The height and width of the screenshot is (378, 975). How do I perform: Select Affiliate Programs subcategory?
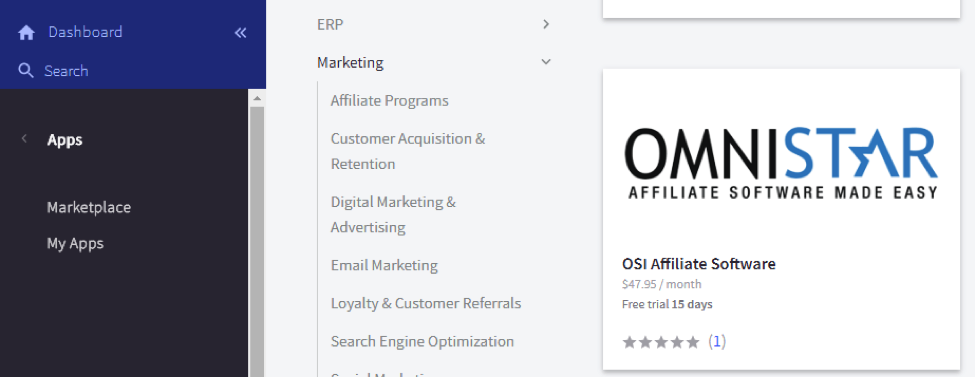coord(389,101)
